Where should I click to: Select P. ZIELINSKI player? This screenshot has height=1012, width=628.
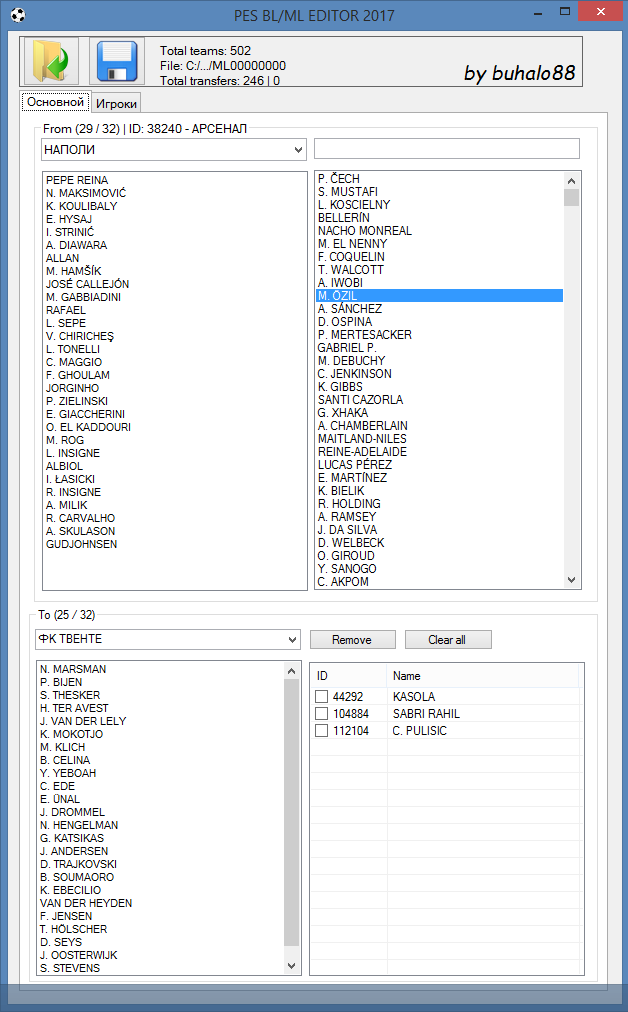click(77, 401)
